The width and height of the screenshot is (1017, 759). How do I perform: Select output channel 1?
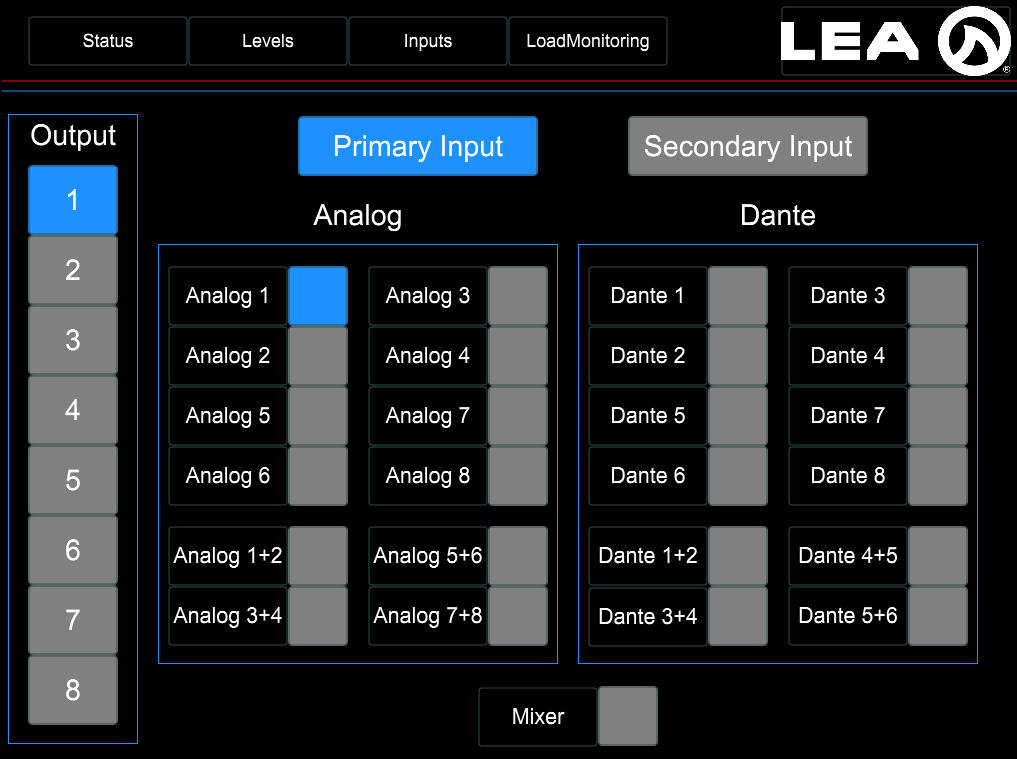[73, 200]
